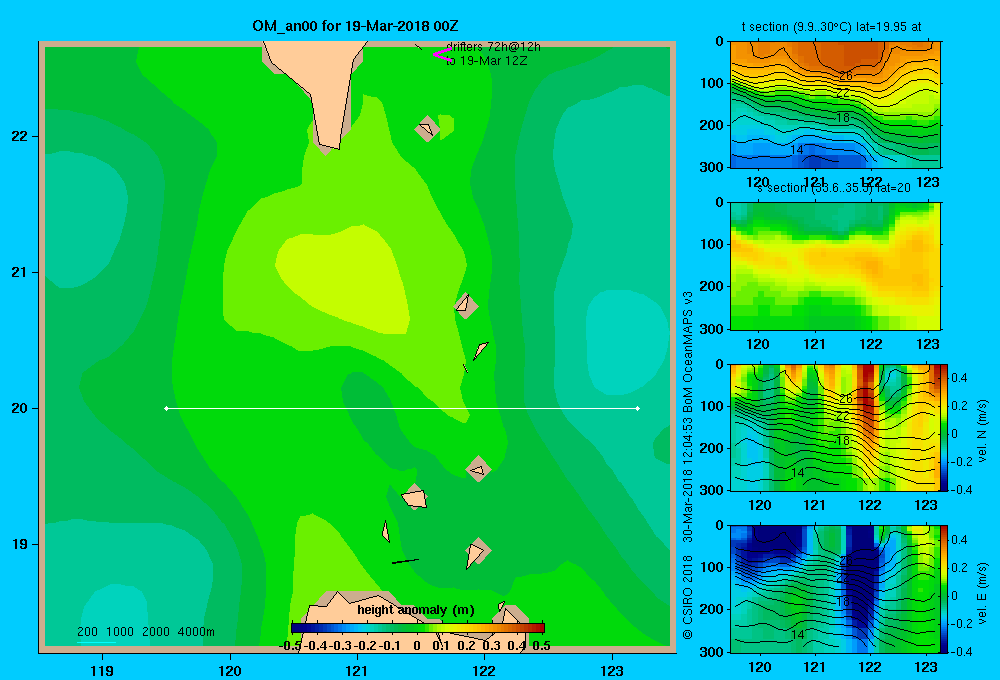Screen dimensions: 1000x680
Task: Click the depth label 100 on the temperature section
Action: (711, 83)
